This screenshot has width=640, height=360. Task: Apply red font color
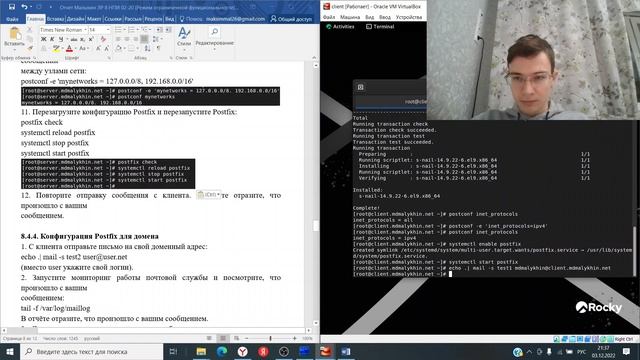pos(69,49)
